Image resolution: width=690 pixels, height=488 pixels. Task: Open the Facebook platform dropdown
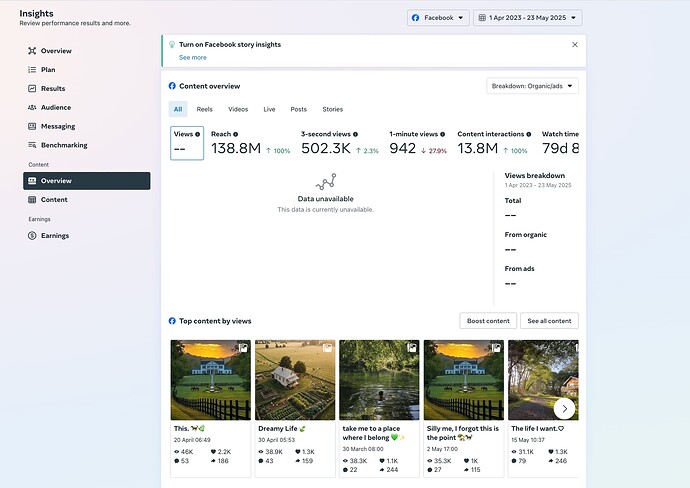coord(438,18)
